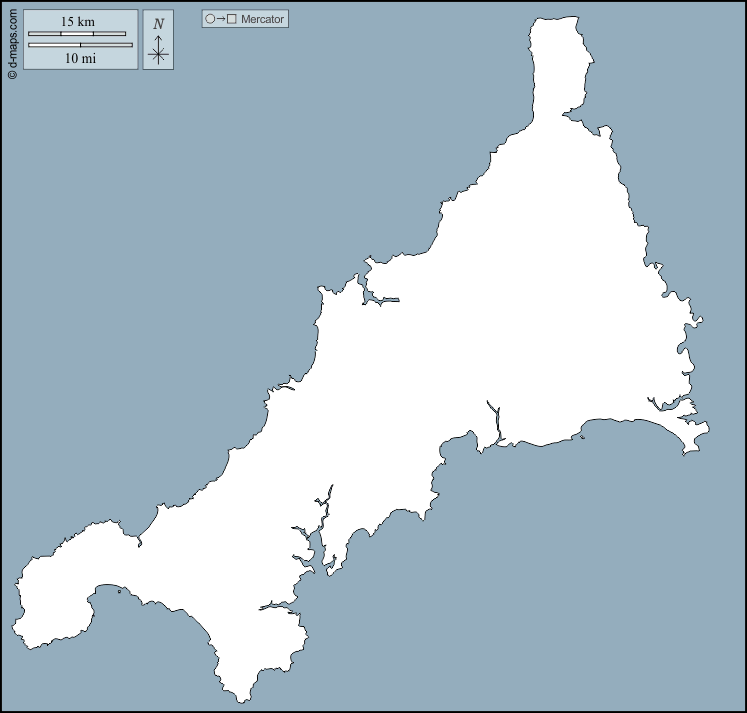Viewport: 747px width, 713px height.
Task: Click the Mercator projection label text
Action: click(x=263, y=19)
